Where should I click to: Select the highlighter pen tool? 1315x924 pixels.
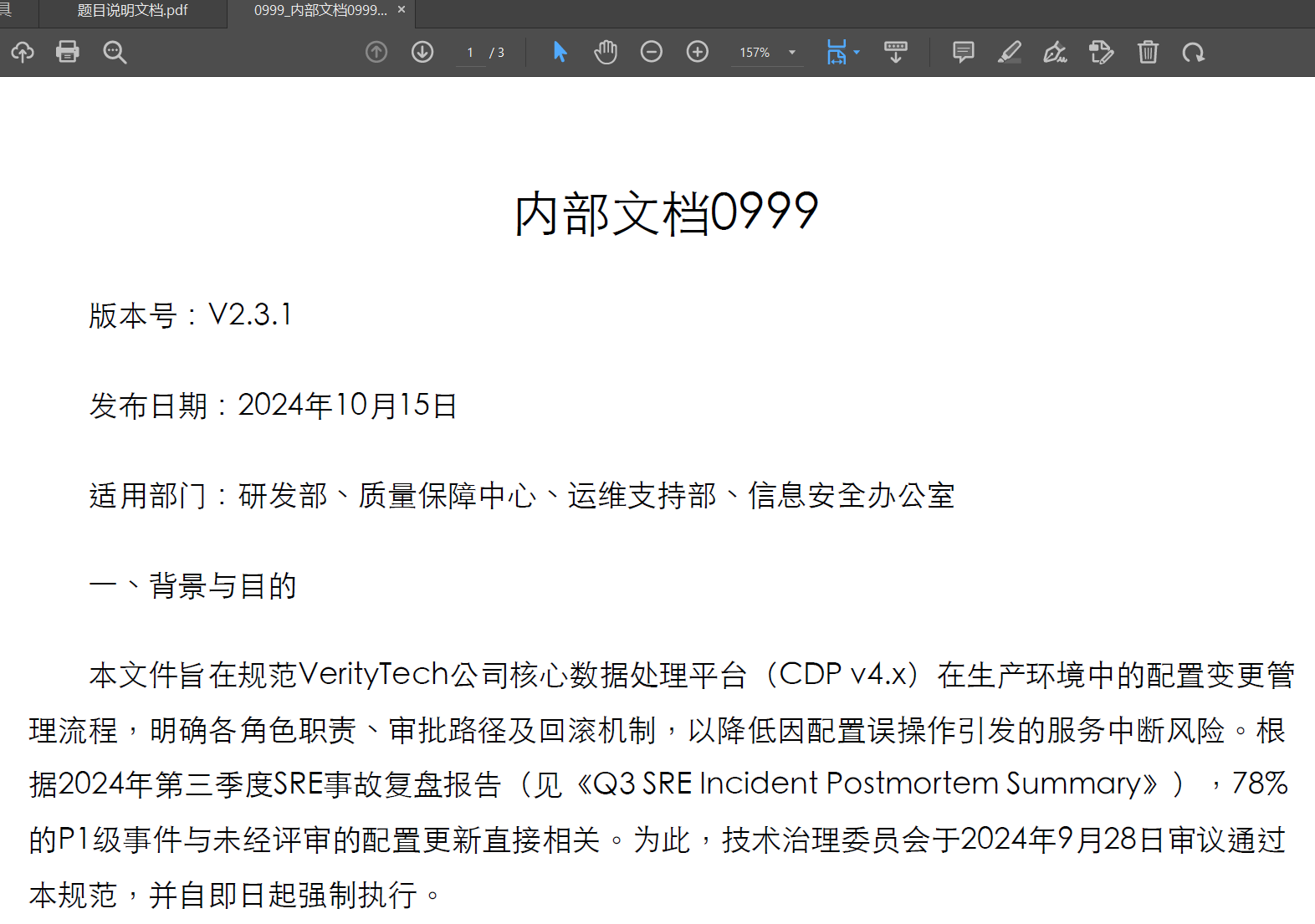[1010, 52]
